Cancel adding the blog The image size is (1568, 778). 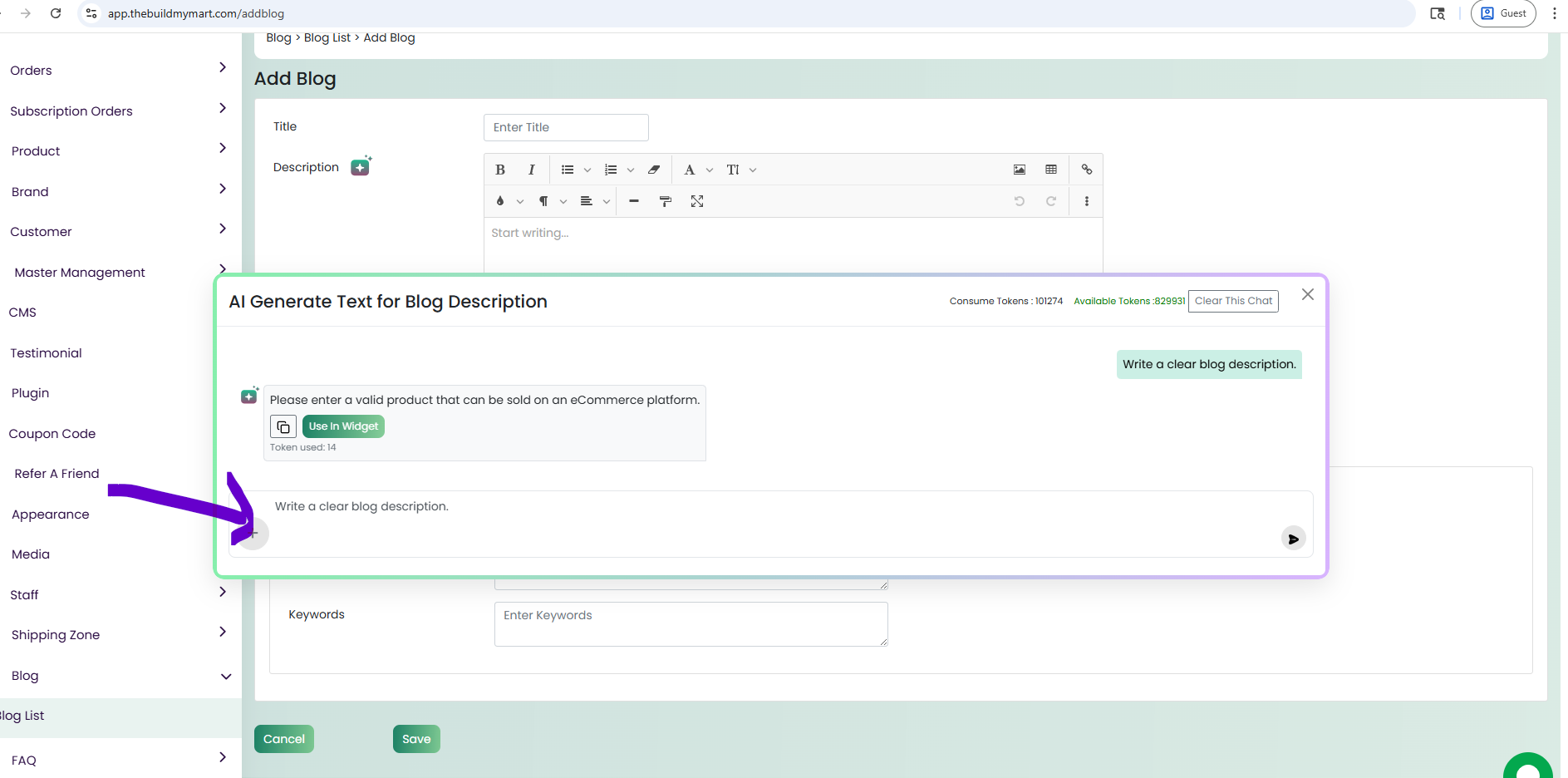[x=284, y=739]
